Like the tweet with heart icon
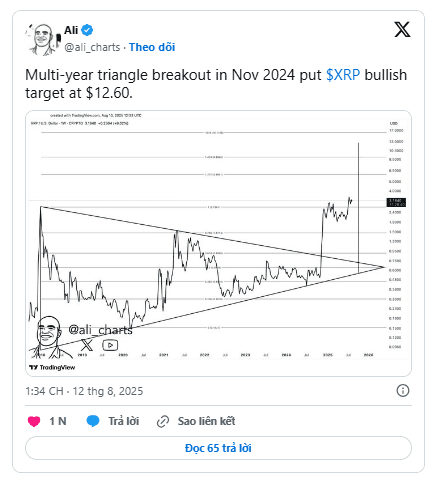 (34, 421)
